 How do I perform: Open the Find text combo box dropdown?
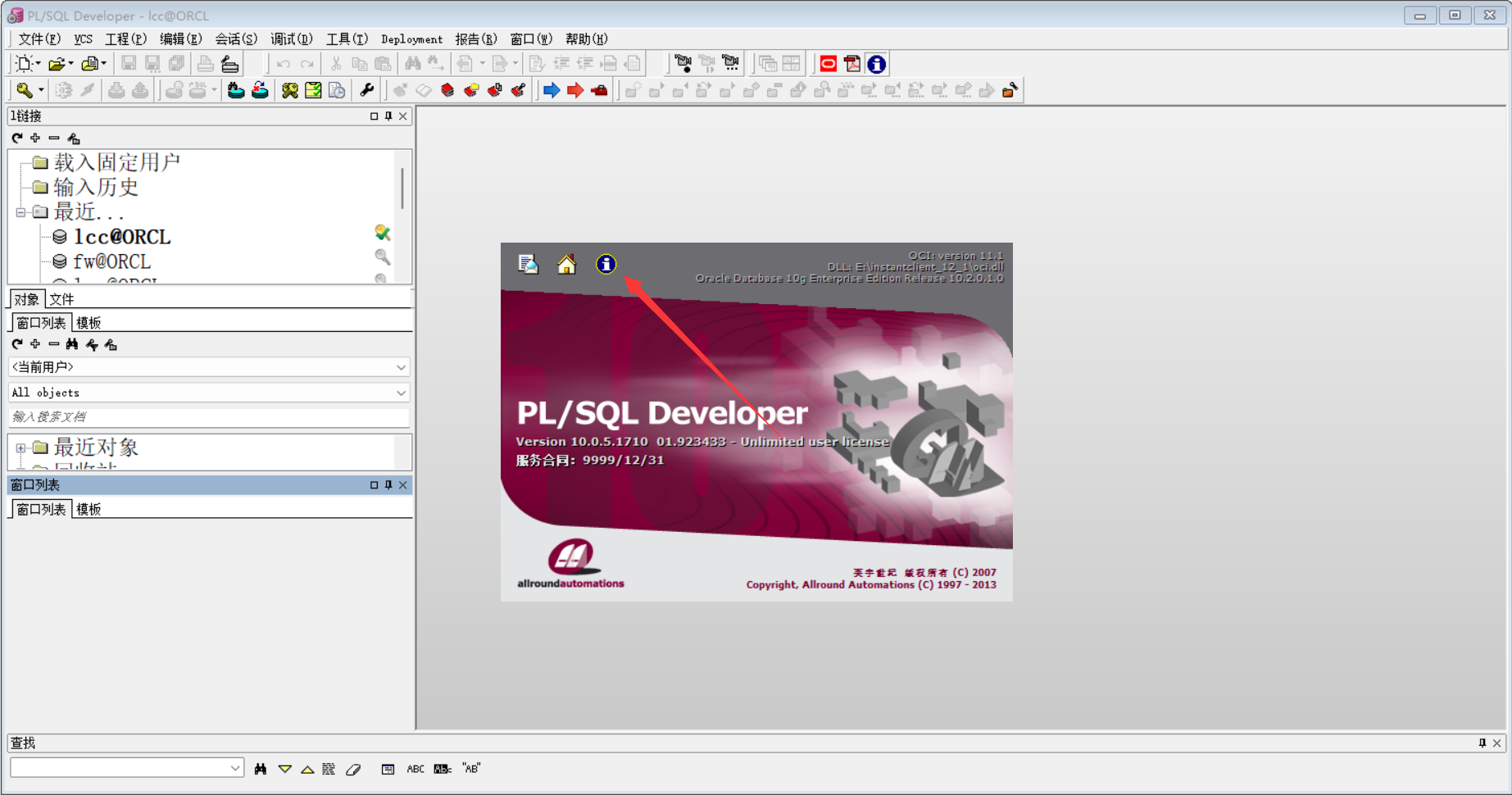coord(235,768)
